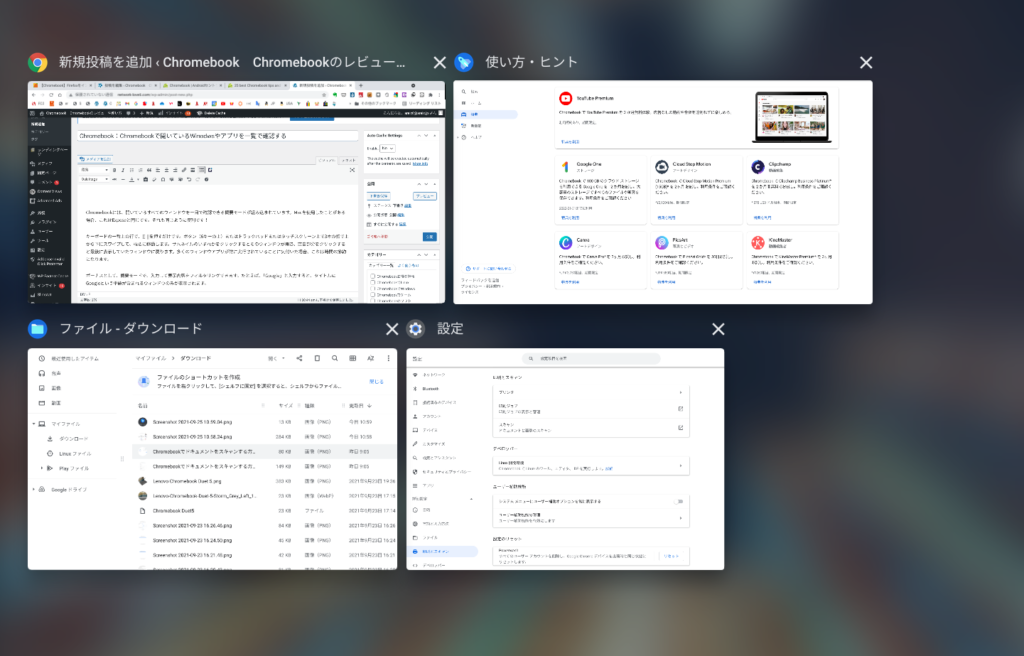Sort files by the サイズ column header

285,406
